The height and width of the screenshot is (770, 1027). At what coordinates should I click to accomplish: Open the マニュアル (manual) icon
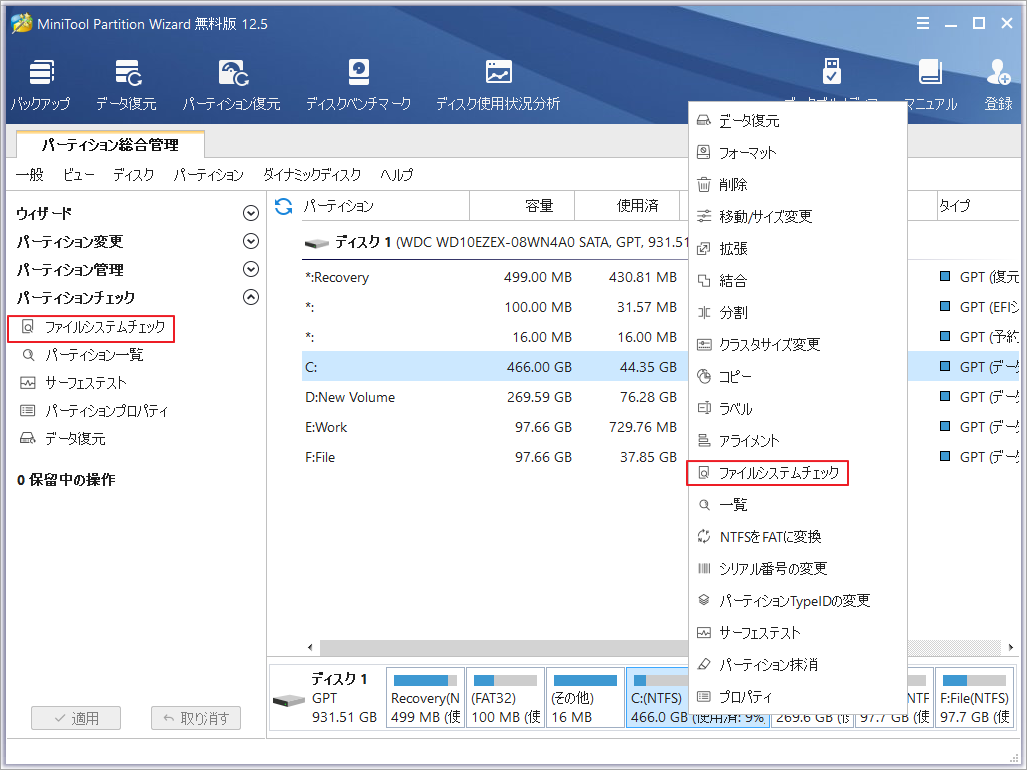click(930, 85)
